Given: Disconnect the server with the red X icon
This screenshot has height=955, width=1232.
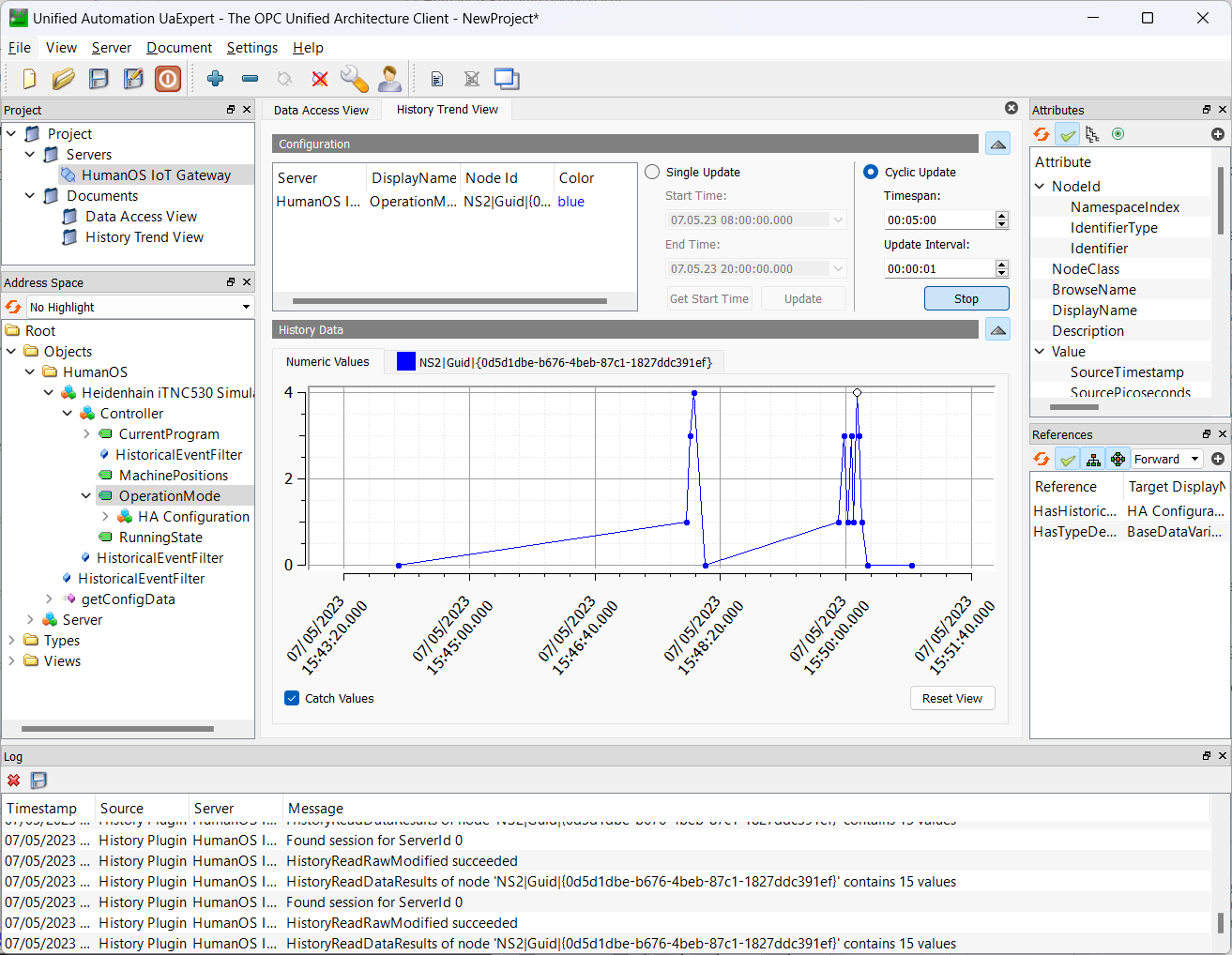Looking at the screenshot, I should [320, 80].
